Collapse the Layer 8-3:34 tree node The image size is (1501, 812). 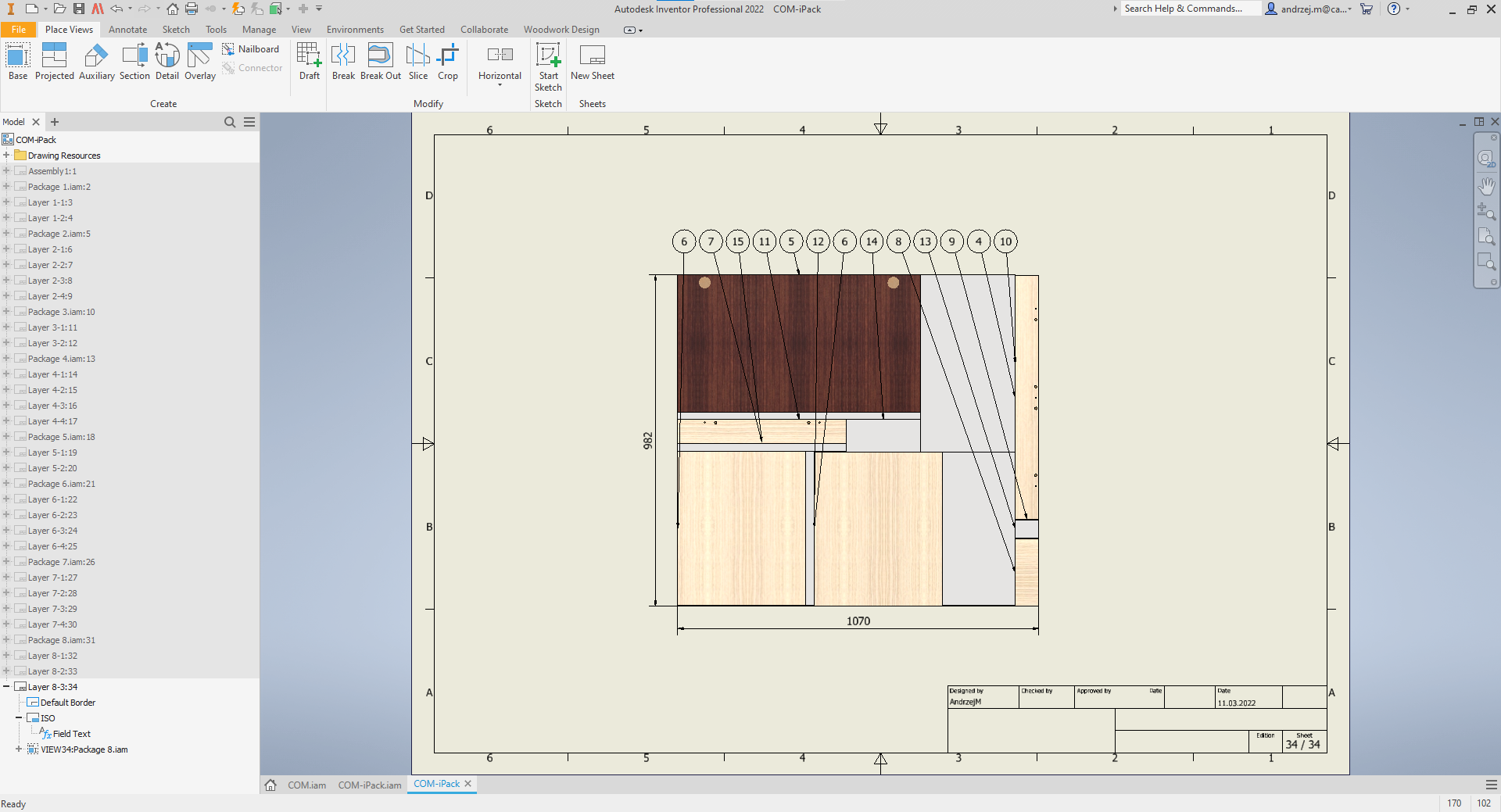[x=6, y=687]
